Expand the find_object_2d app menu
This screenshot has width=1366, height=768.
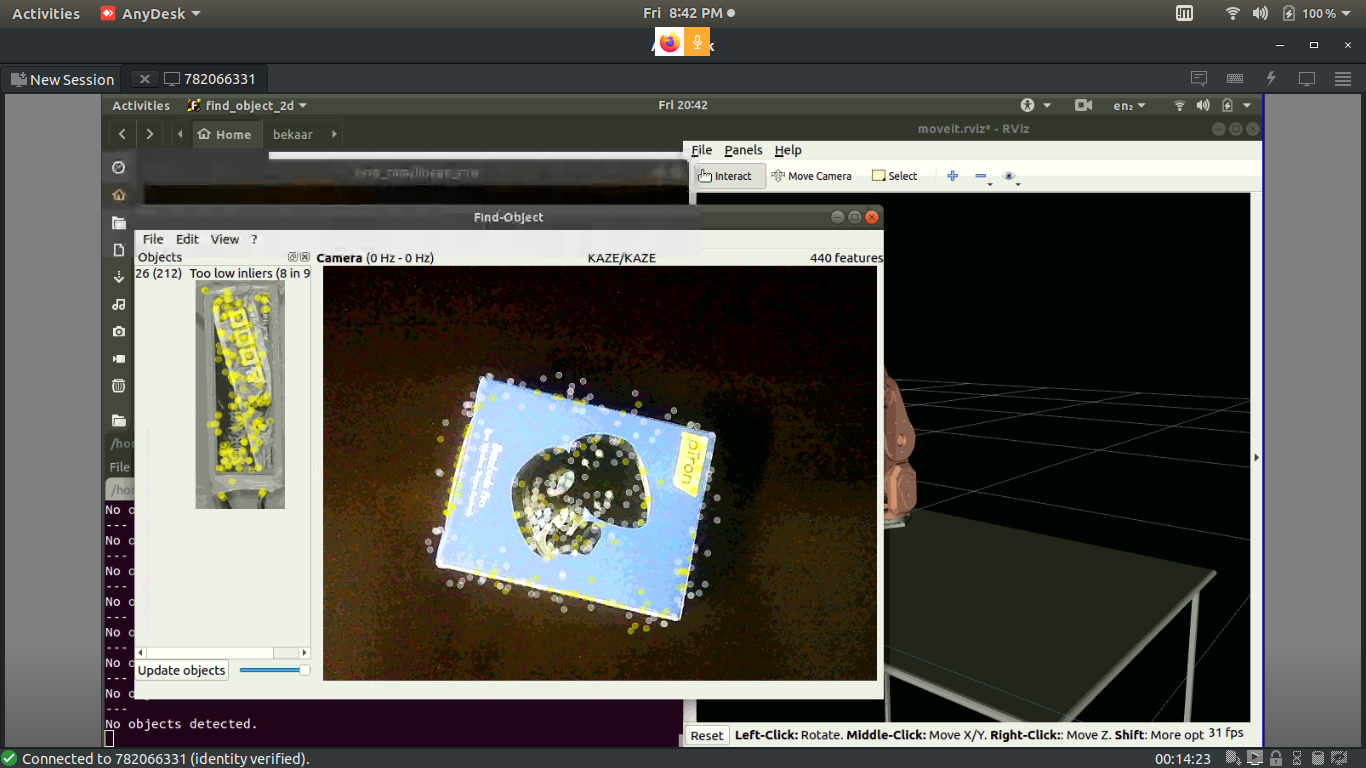pyautogui.click(x=247, y=105)
